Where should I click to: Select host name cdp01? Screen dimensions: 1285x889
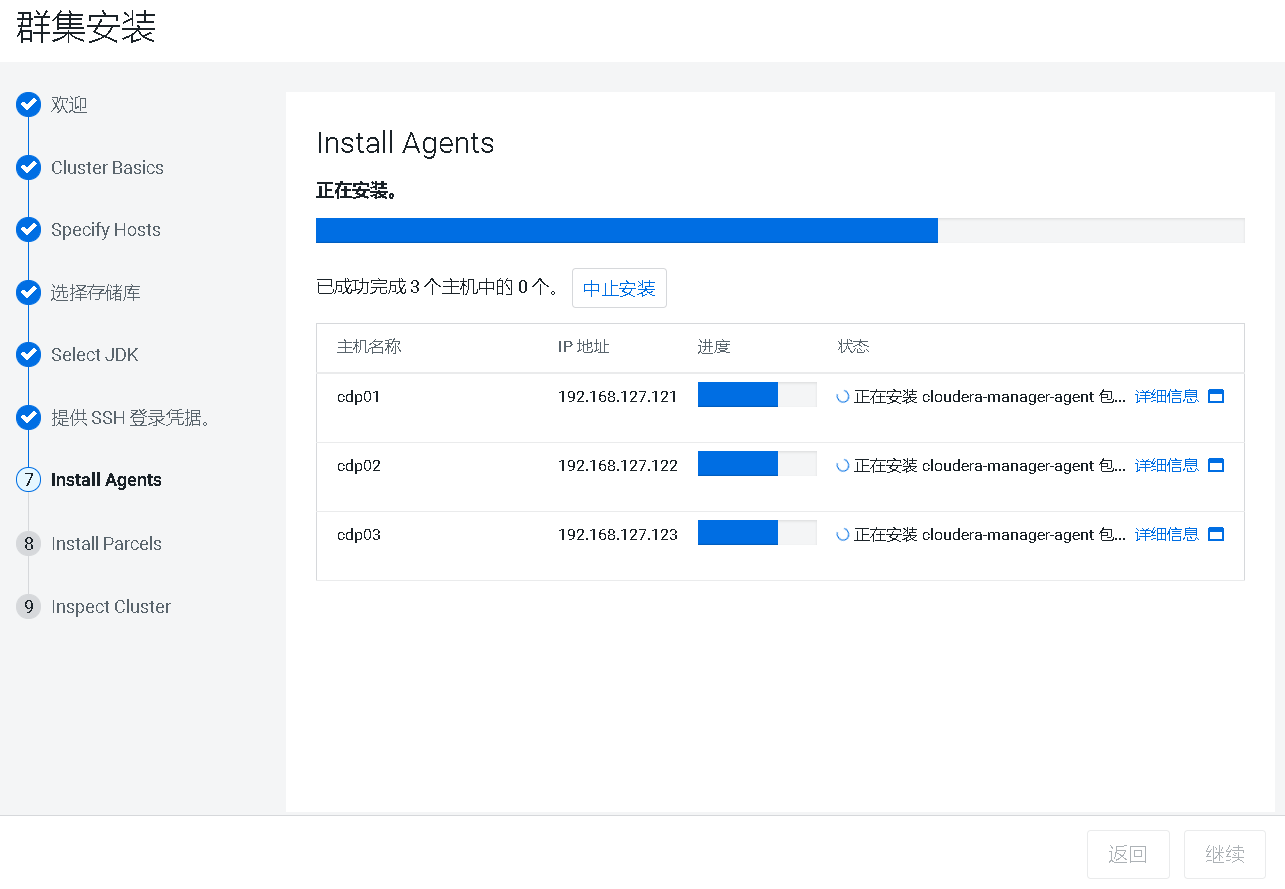359,396
